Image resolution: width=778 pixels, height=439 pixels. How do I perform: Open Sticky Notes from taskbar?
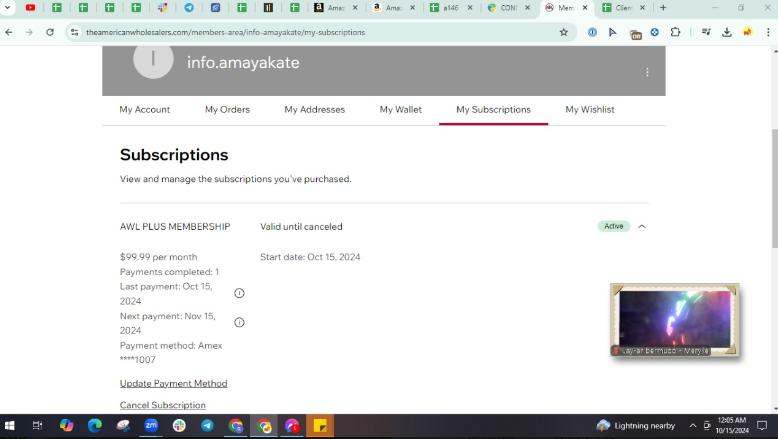pyautogui.click(x=320, y=426)
